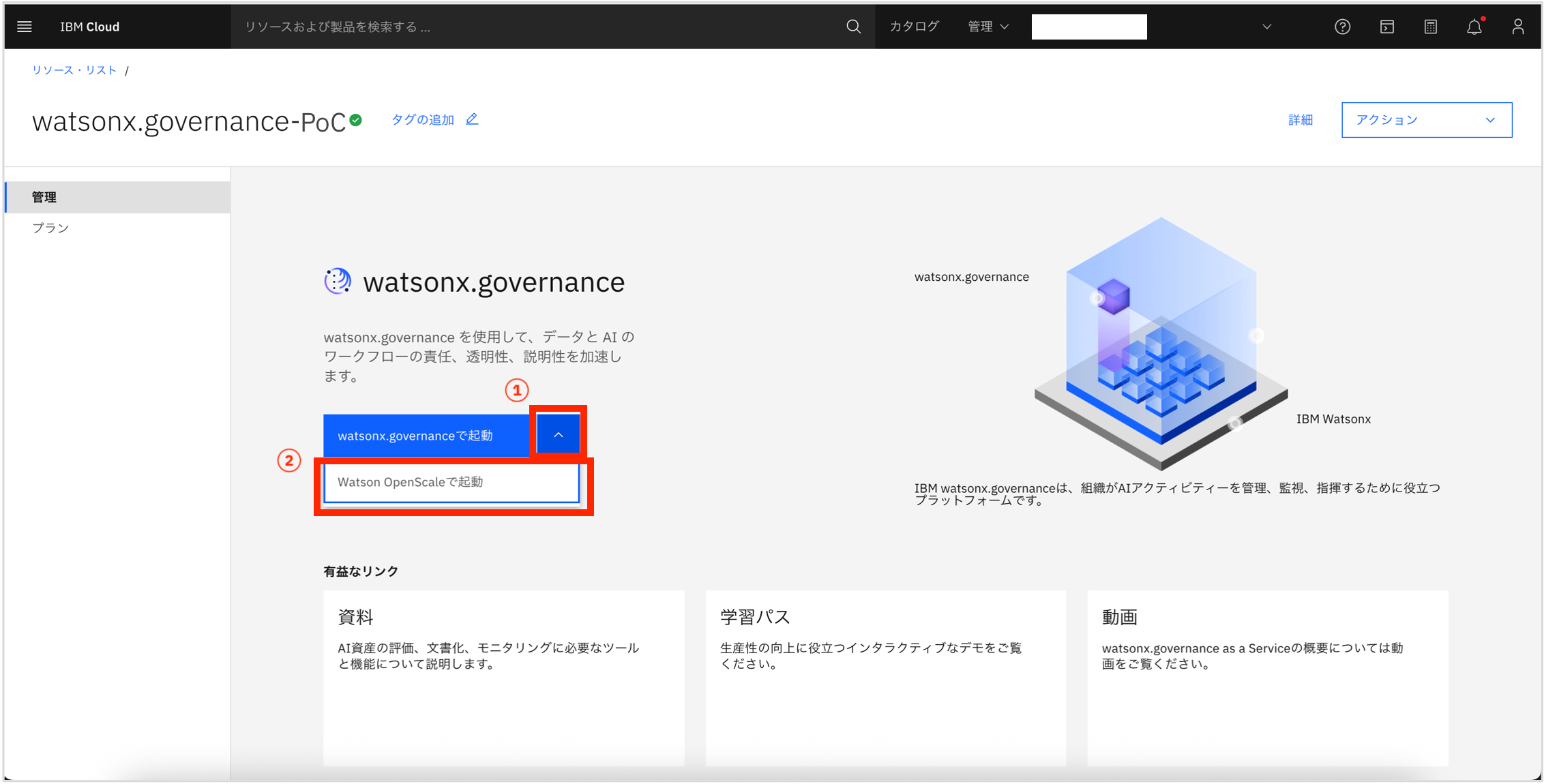Open the リソース・リスト breadcrumb link
Screen dimensions: 1544x784
[74, 70]
